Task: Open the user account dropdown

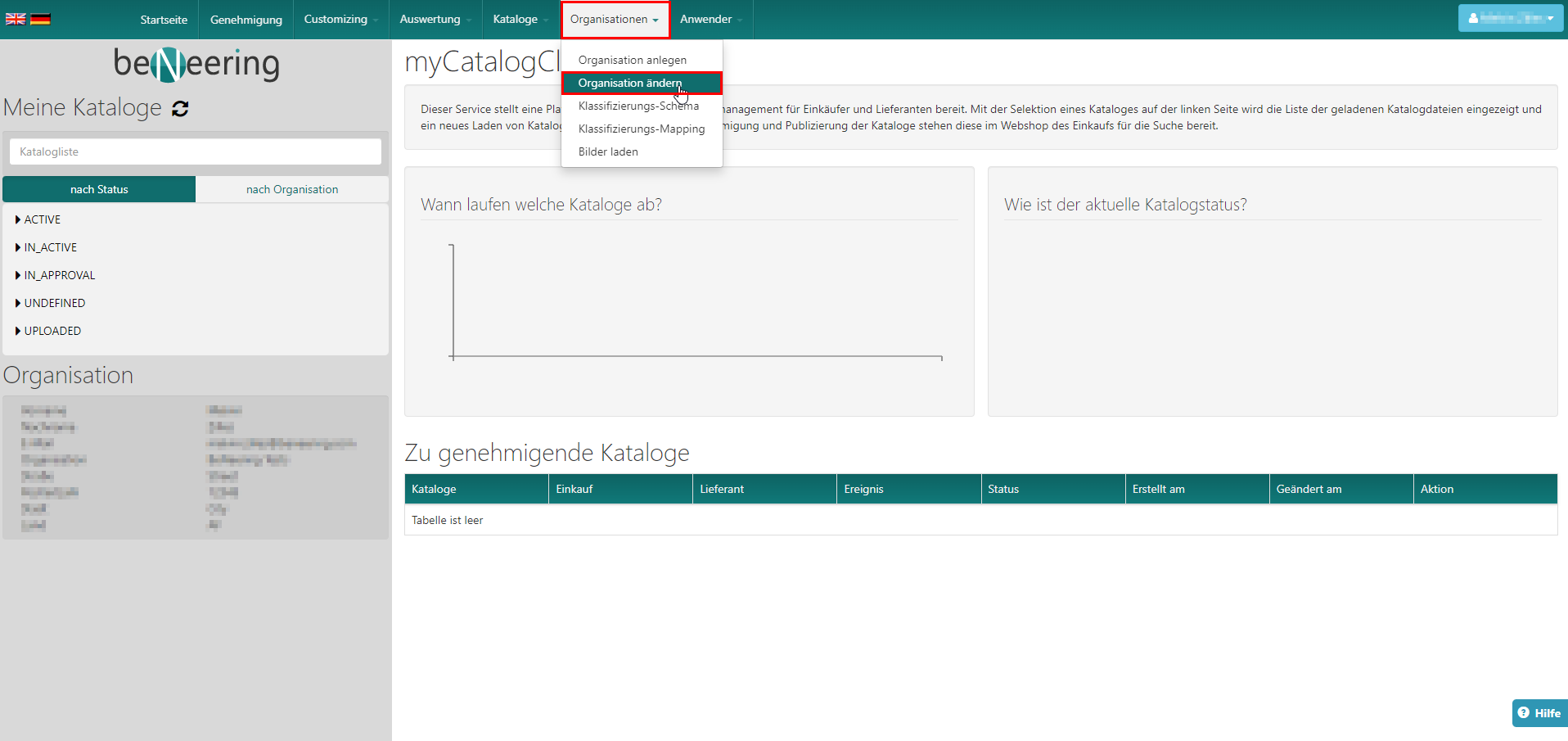Action: [1510, 18]
